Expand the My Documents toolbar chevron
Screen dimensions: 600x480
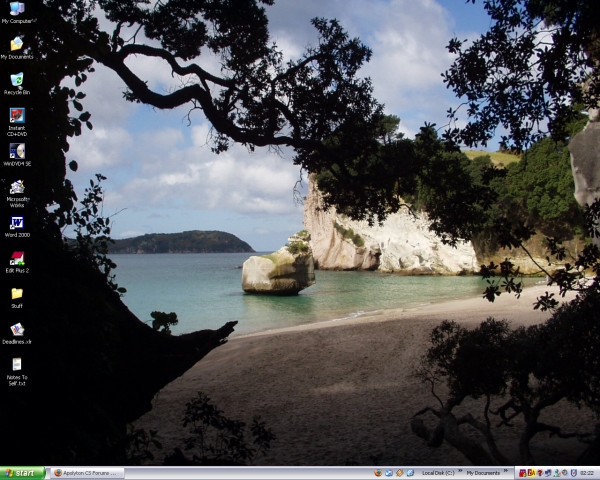506,473
